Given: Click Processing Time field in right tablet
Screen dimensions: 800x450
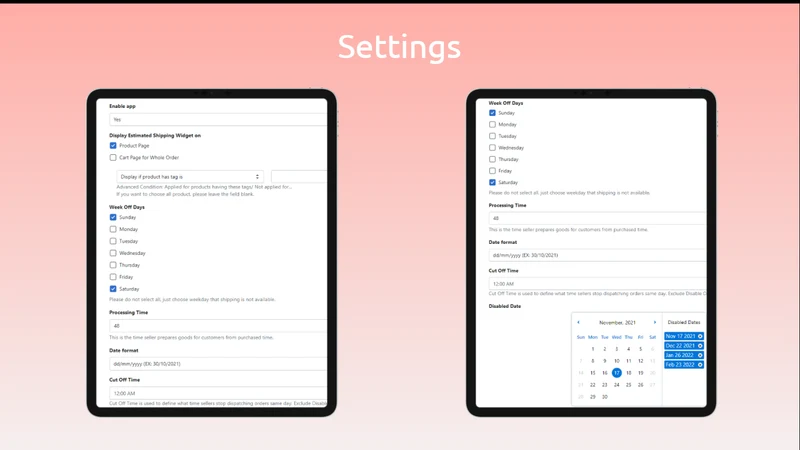Looking at the screenshot, I should pyautogui.click(x=597, y=218).
